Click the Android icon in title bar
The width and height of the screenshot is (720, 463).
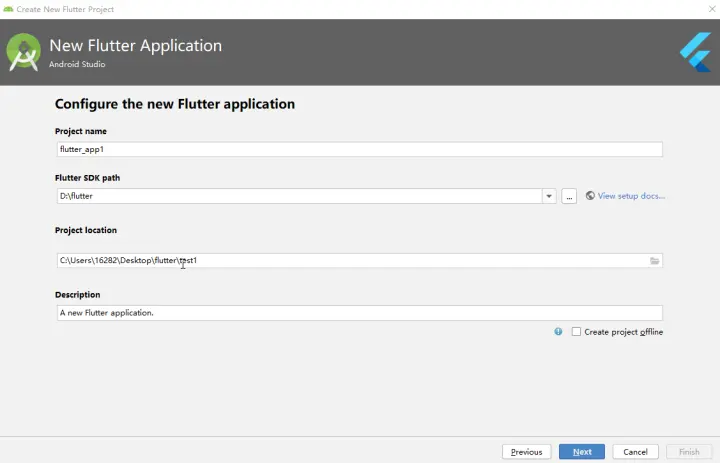(x=8, y=9)
